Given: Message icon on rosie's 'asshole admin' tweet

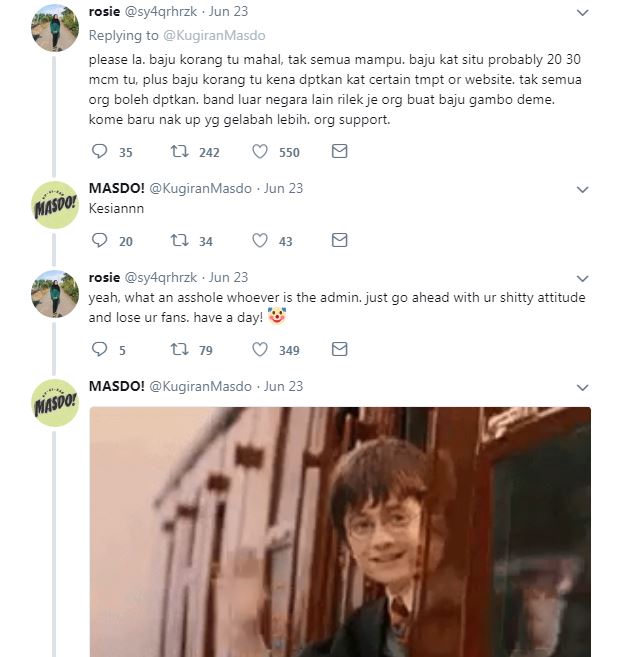Looking at the screenshot, I should 339,350.
